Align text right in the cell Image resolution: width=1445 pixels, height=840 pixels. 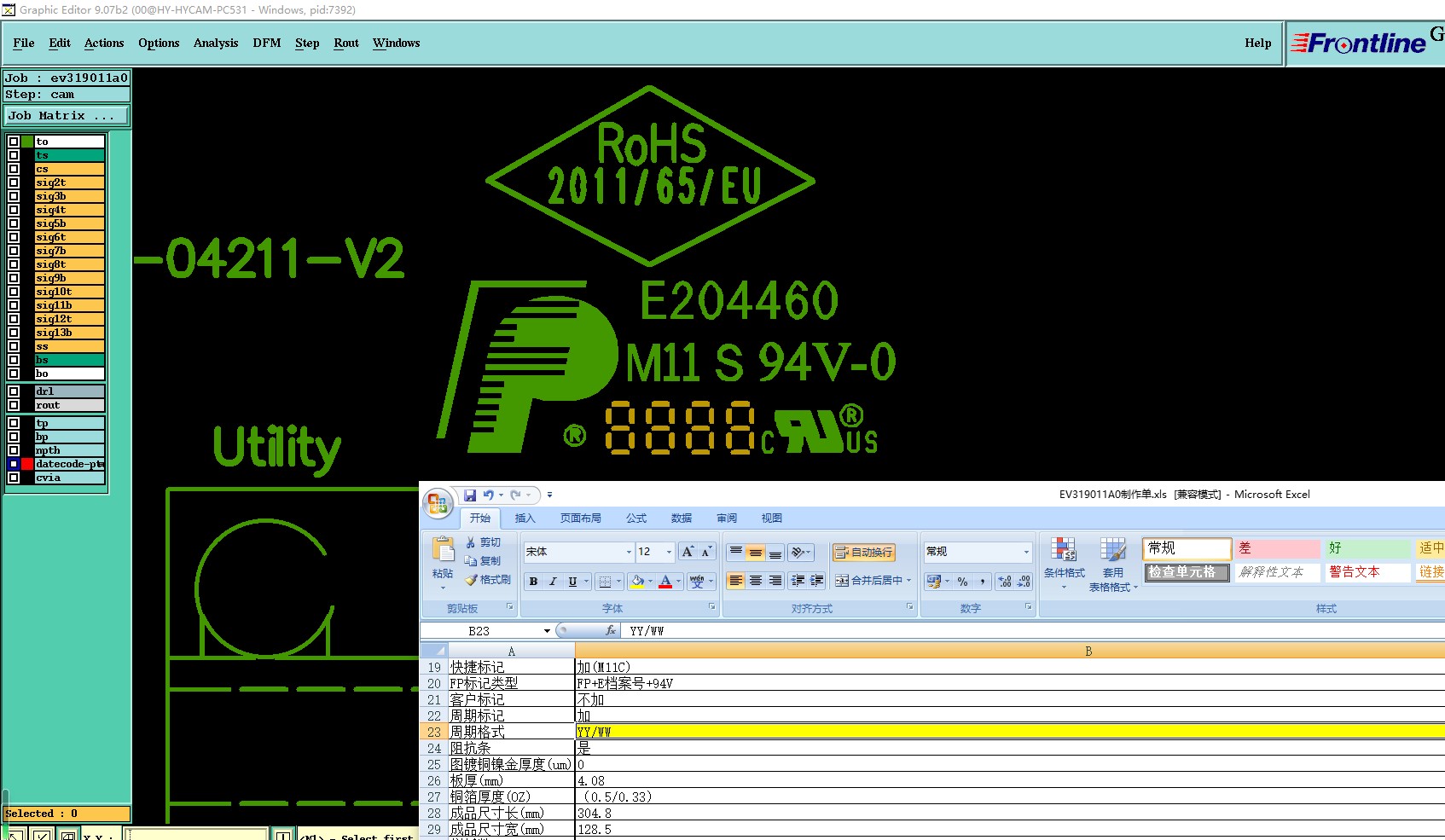coord(775,581)
